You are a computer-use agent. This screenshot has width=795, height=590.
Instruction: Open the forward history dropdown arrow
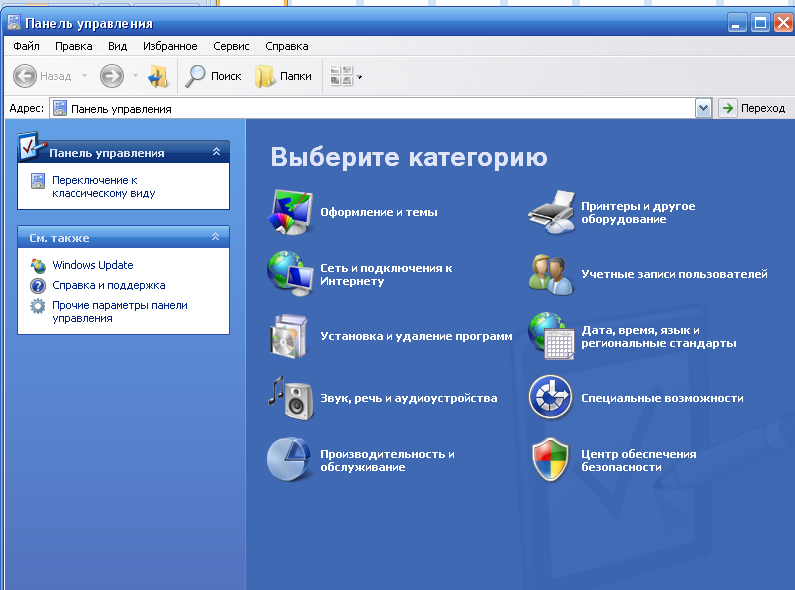[x=135, y=76]
